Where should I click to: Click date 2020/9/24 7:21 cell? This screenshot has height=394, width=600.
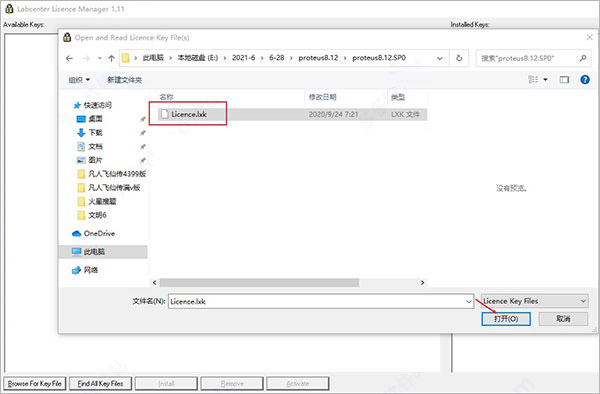pos(333,114)
